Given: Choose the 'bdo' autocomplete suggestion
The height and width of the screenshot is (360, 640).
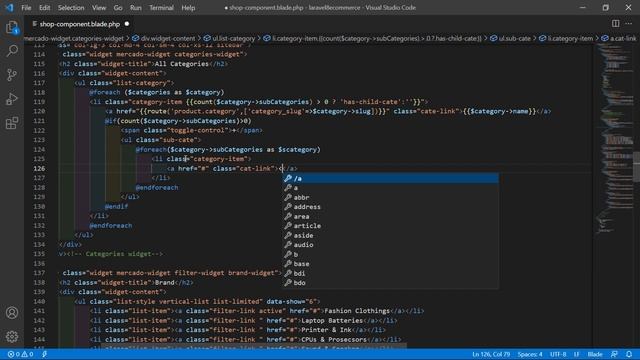Looking at the screenshot, I should click(390, 283).
